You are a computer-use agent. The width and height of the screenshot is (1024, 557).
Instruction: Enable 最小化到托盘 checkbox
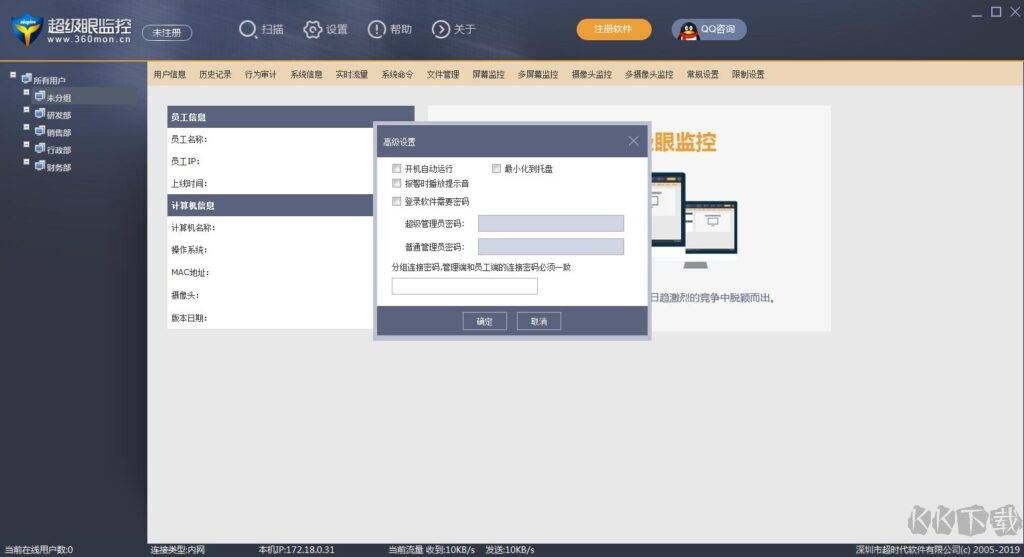pyautogui.click(x=496, y=168)
